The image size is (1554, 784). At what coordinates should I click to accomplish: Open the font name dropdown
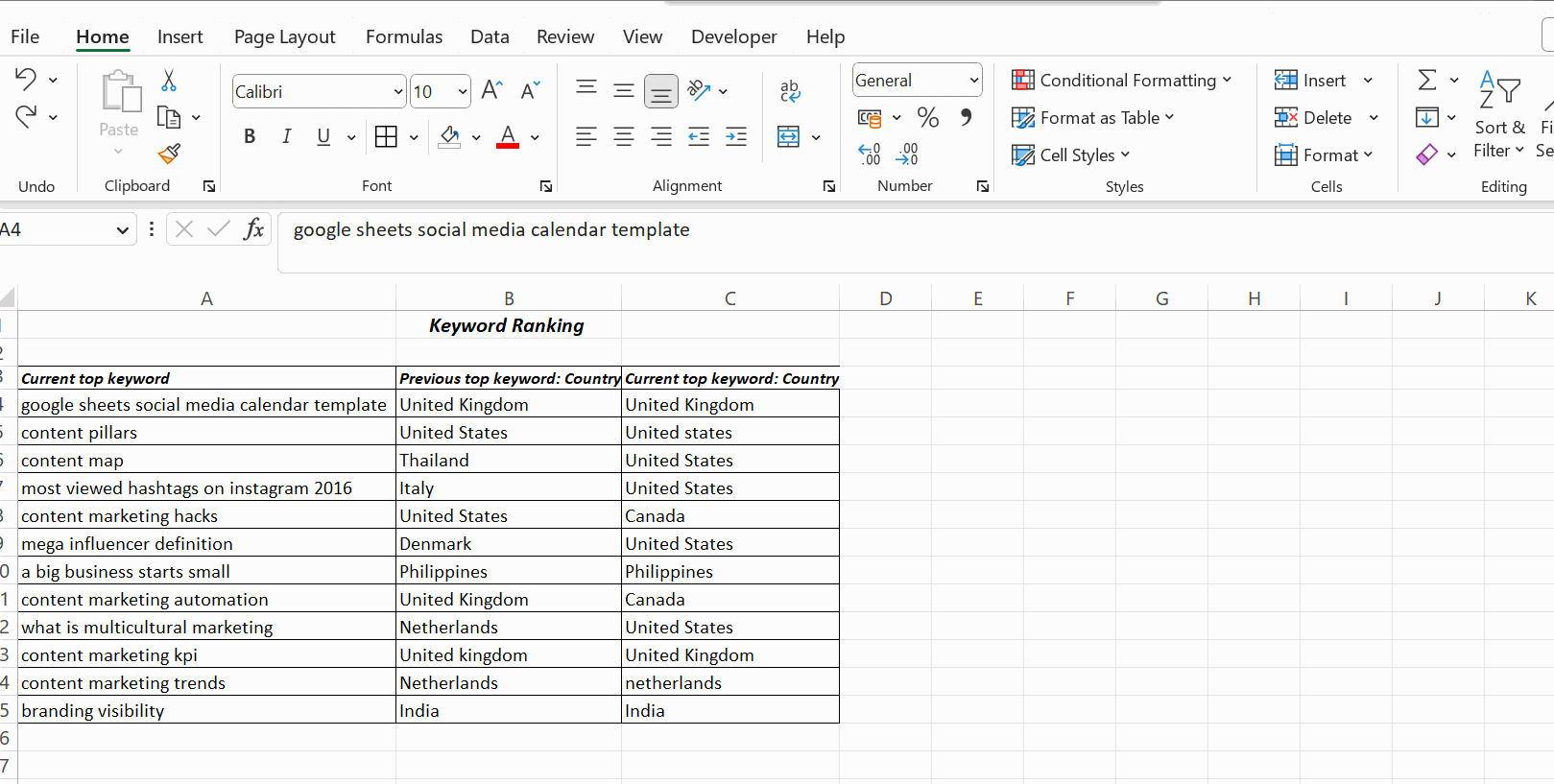pos(397,92)
